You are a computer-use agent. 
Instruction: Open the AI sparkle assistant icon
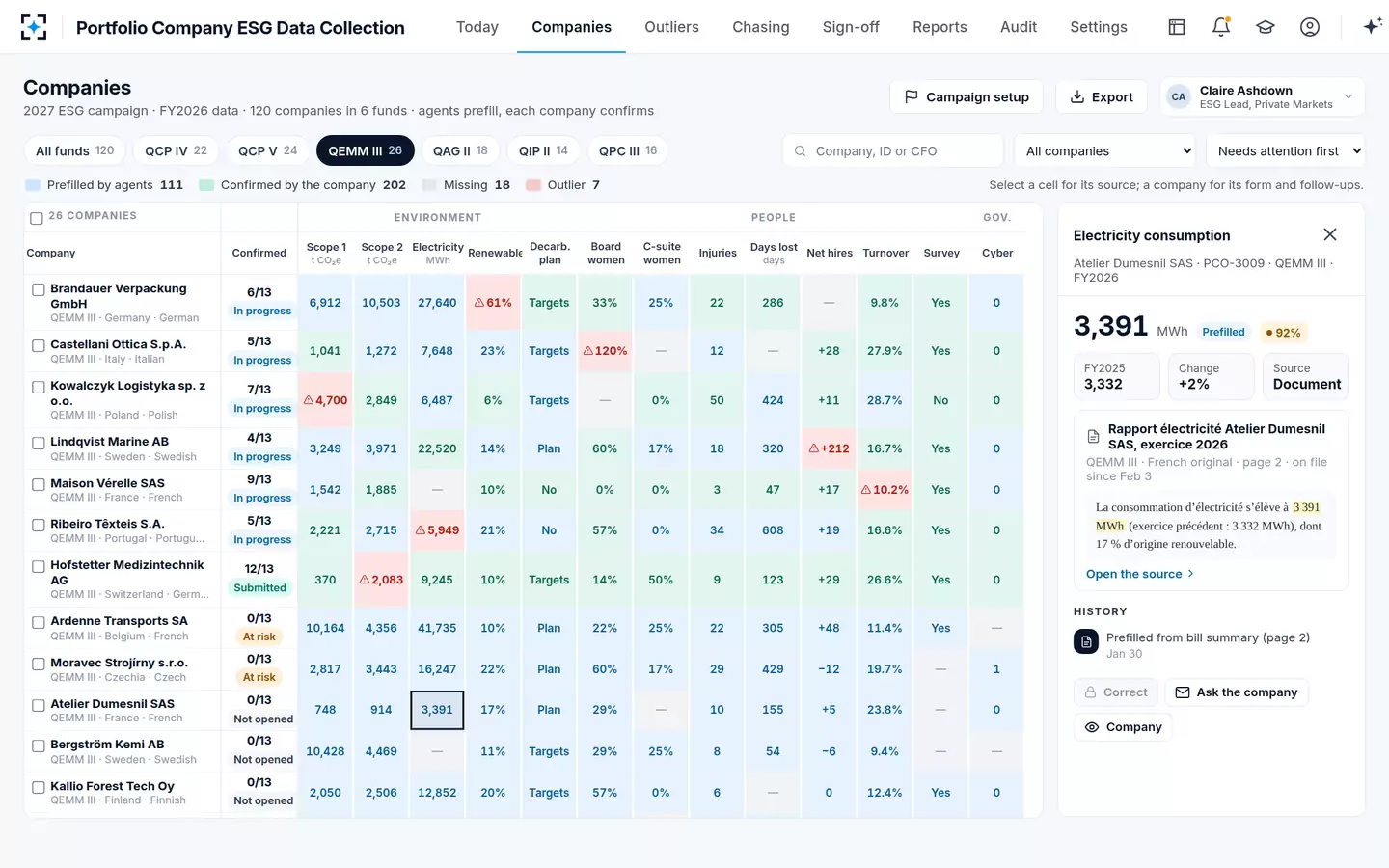[1372, 27]
